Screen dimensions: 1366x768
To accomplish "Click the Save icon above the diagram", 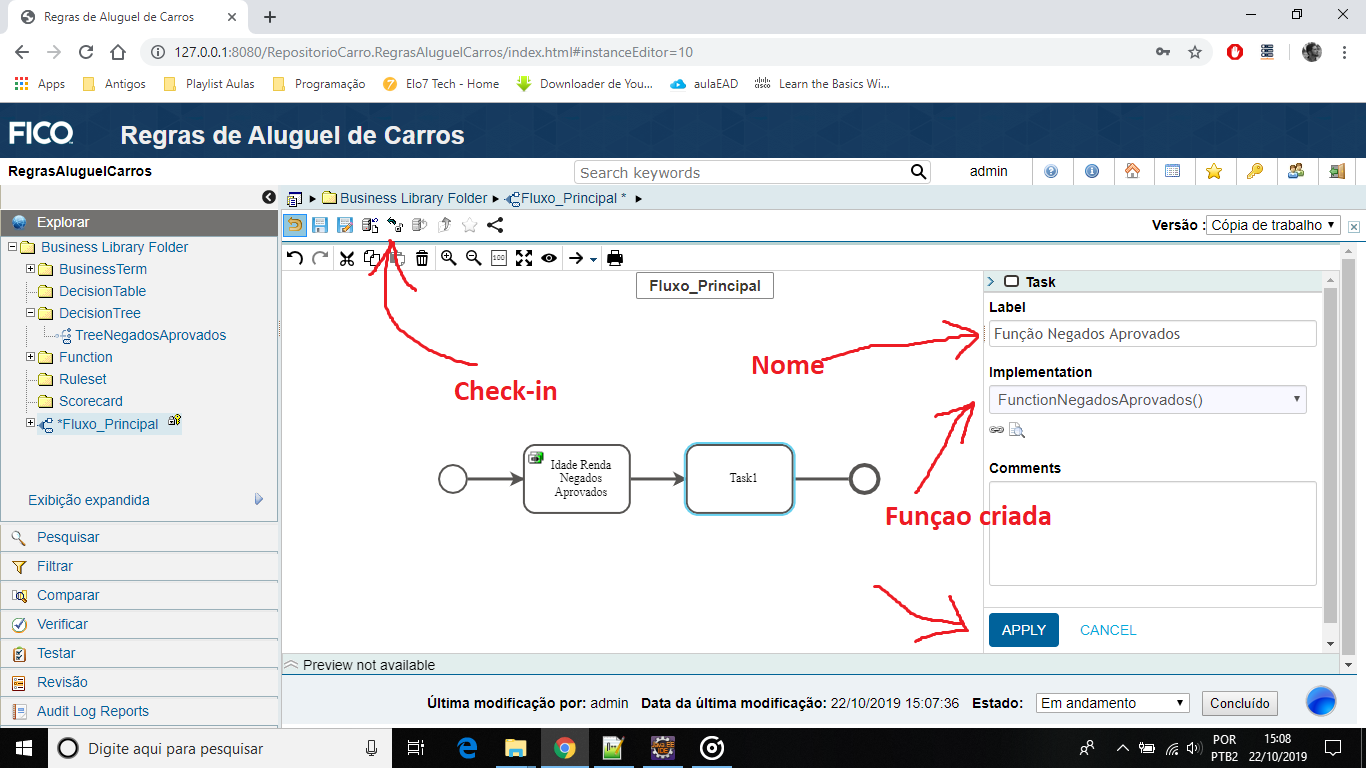I will 320,225.
